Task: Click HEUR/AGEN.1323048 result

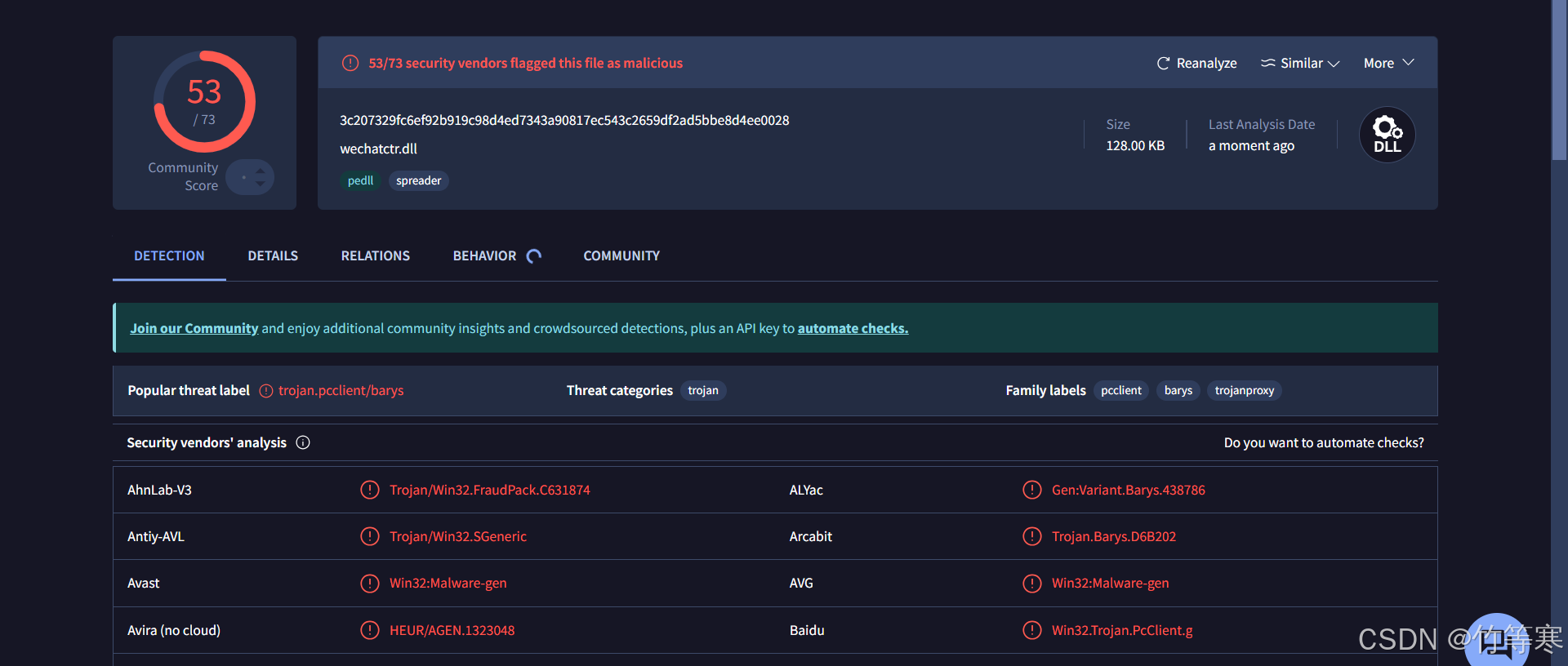Action: [452, 630]
